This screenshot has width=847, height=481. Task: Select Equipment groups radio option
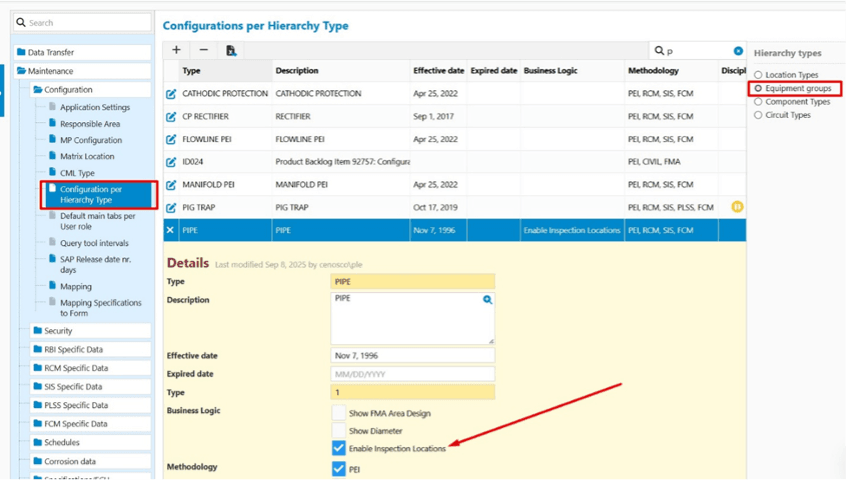[x=758, y=88]
